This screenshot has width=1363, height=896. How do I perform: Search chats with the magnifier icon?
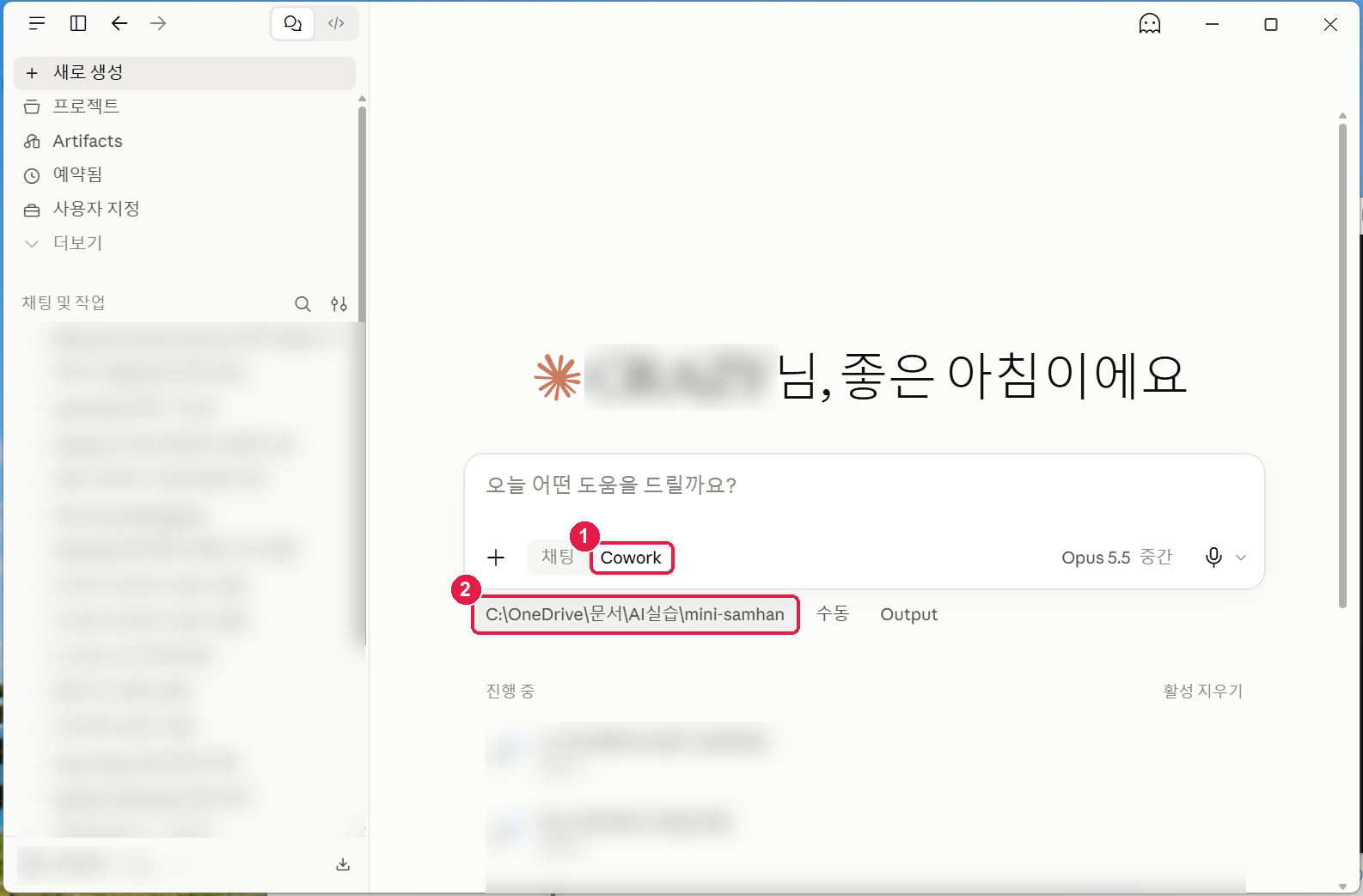pos(303,304)
